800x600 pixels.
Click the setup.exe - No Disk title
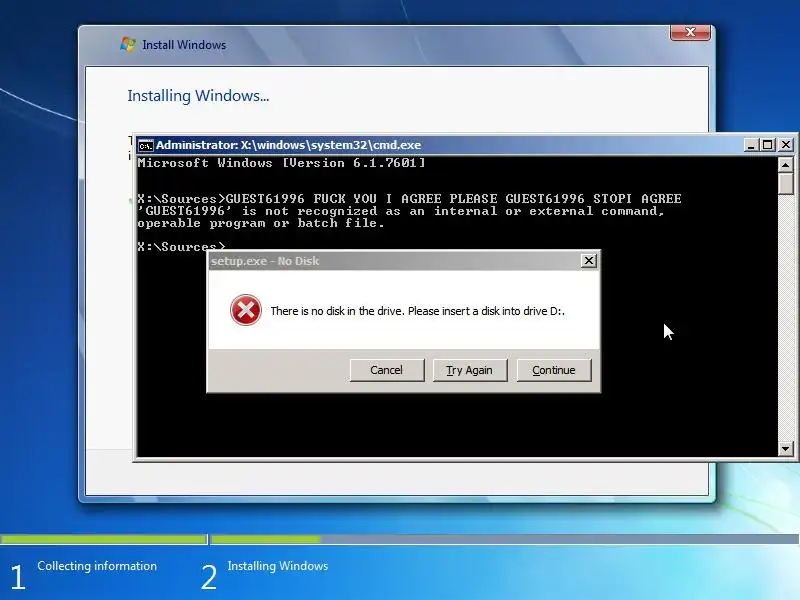pyautogui.click(x=265, y=261)
